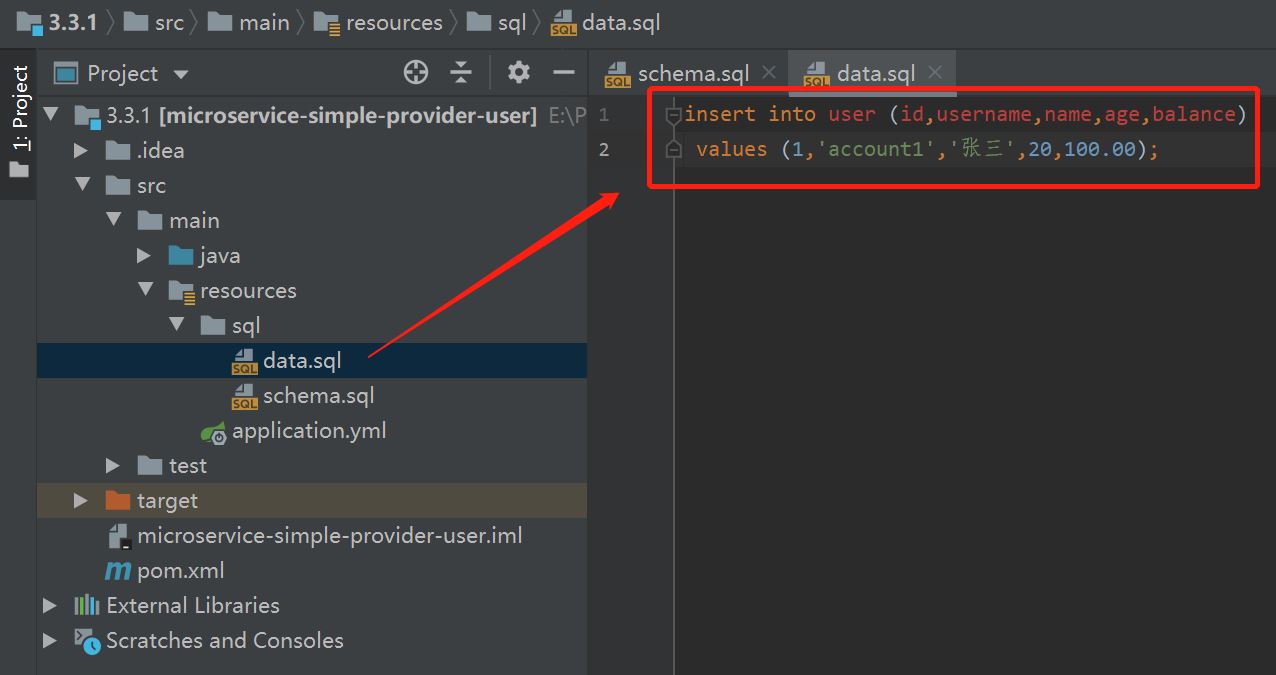Toggle code folding on line 1 gutter
Image resolution: width=1276 pixels, height=675 pixels.
pos(674,115)
